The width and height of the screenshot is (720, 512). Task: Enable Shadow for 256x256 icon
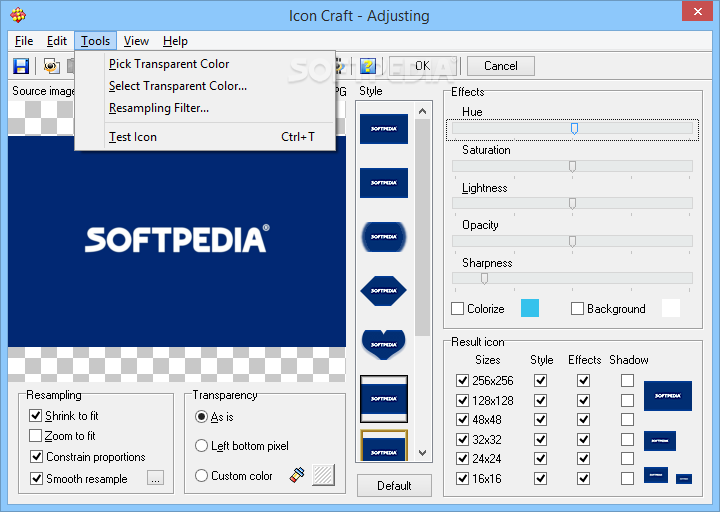click(x=627, y=380)
